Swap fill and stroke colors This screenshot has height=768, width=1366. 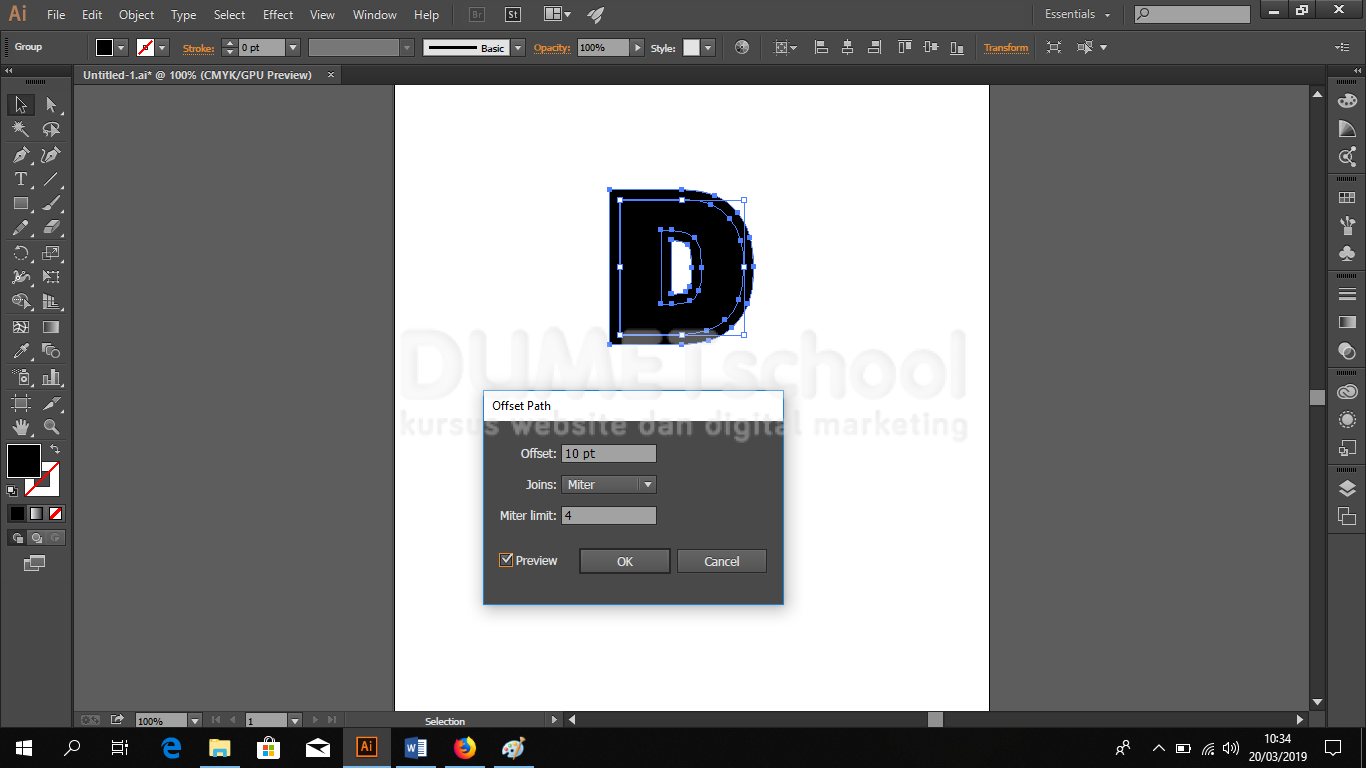(55, 450)
